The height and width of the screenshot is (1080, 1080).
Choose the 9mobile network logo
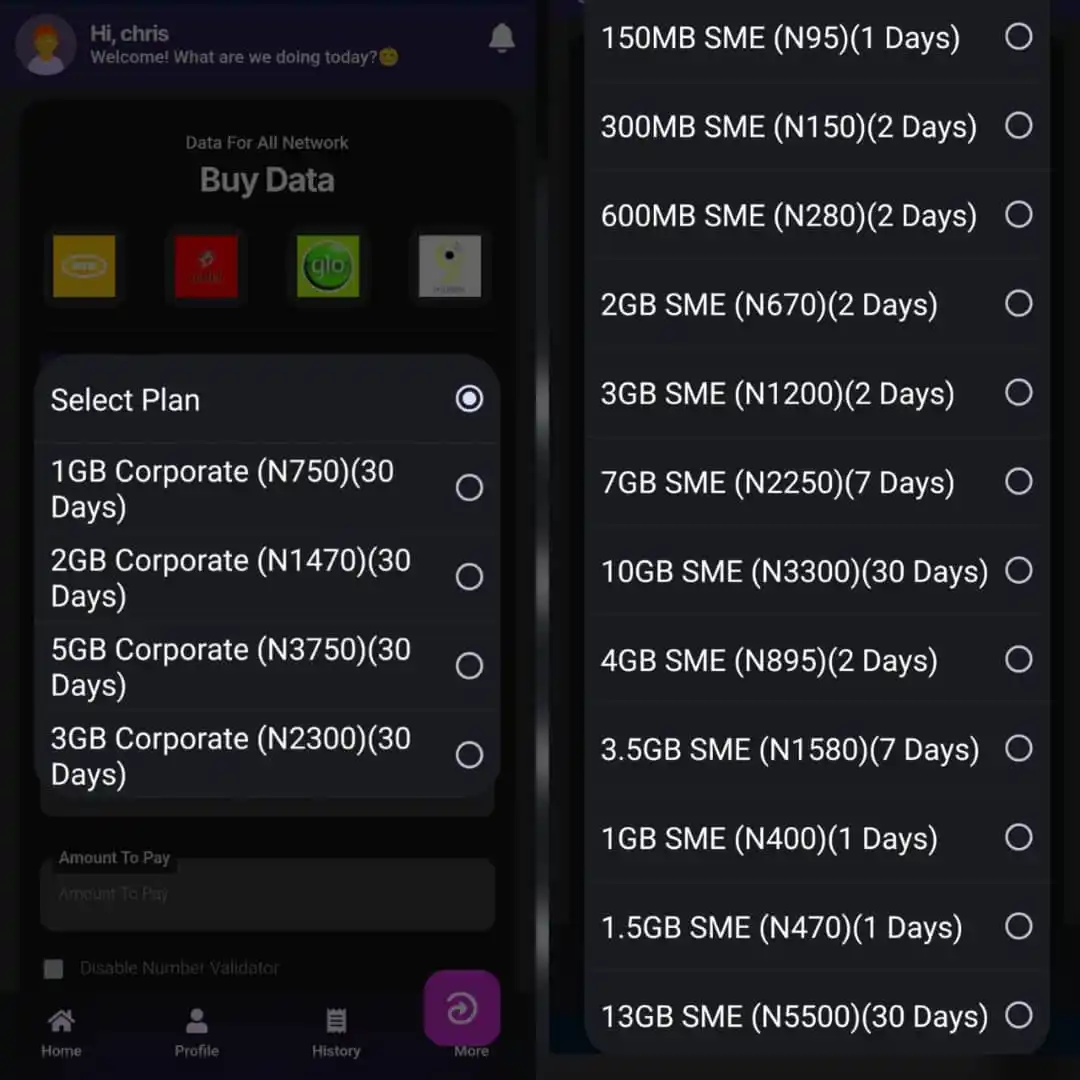coord(450,267)
